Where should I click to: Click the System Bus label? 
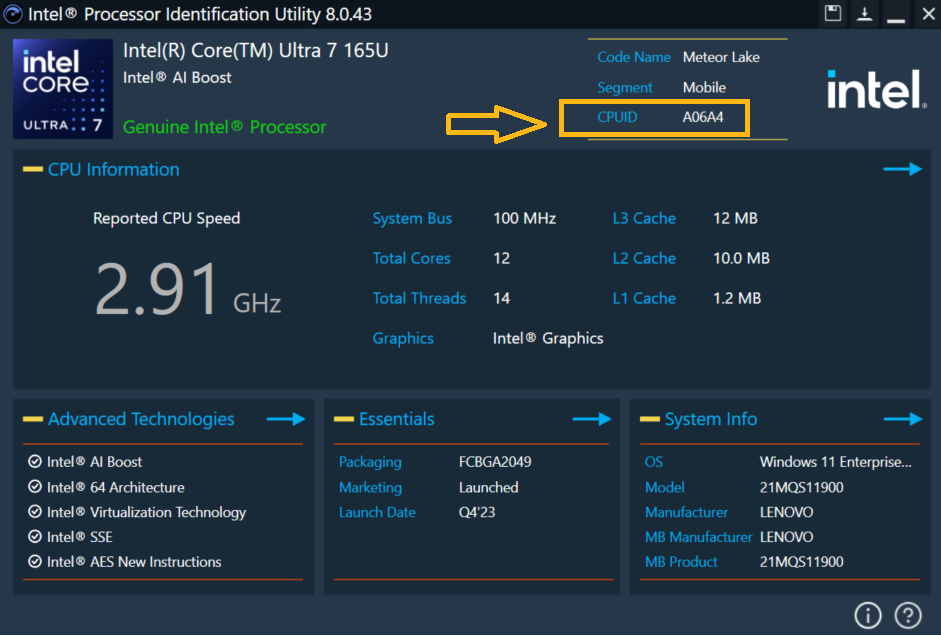point(412,218)
